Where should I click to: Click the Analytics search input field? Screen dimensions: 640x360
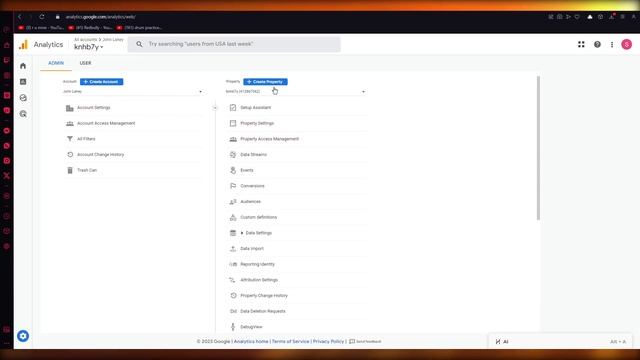pyautogui.click(x=234, y=44)
